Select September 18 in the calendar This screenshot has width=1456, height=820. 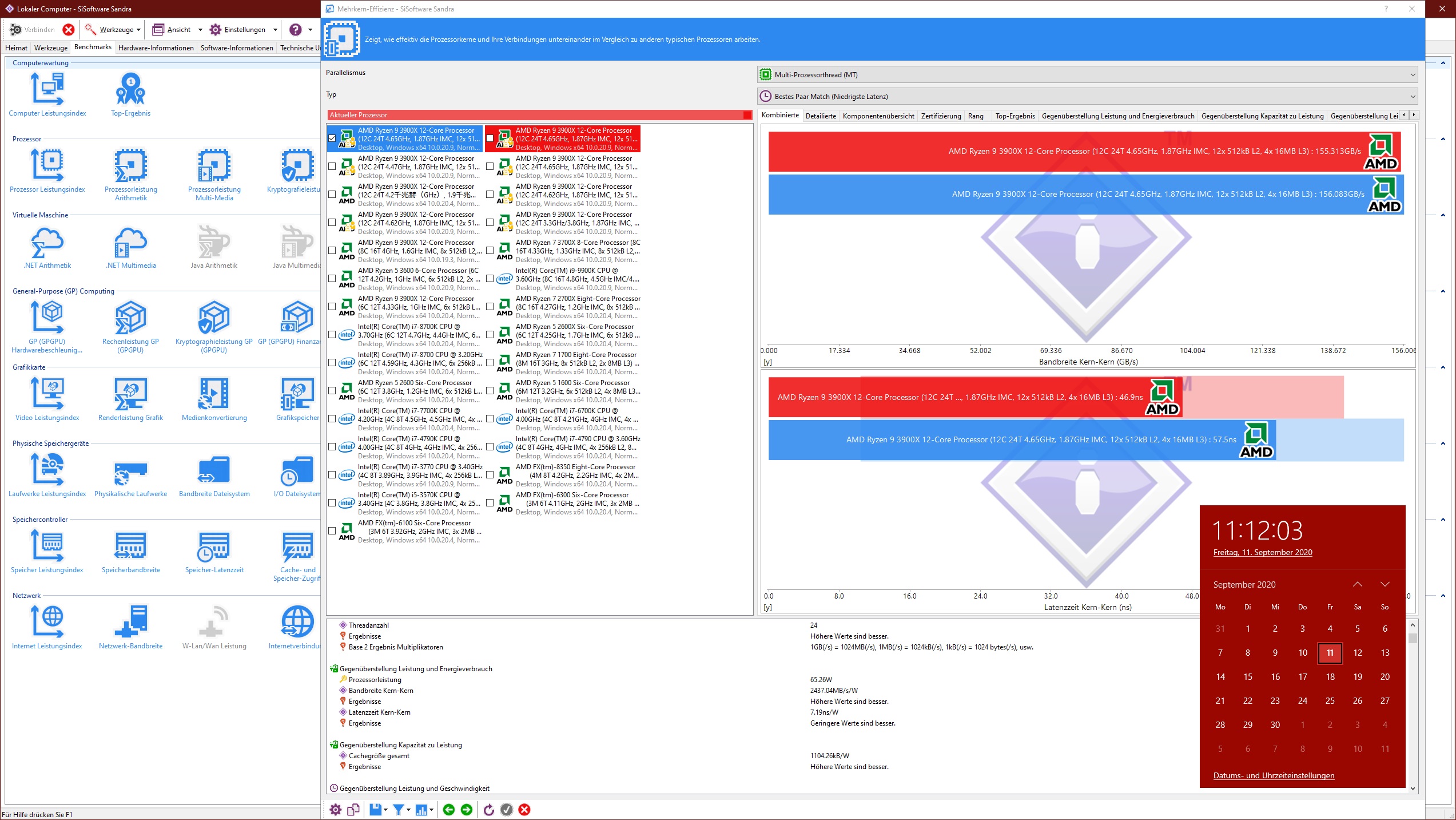(x=1330, y=676)
